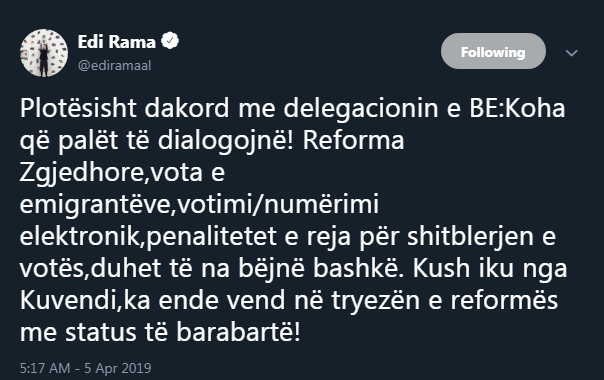Click the word "Plotësisht" in the tweet

tap(78, 108)
